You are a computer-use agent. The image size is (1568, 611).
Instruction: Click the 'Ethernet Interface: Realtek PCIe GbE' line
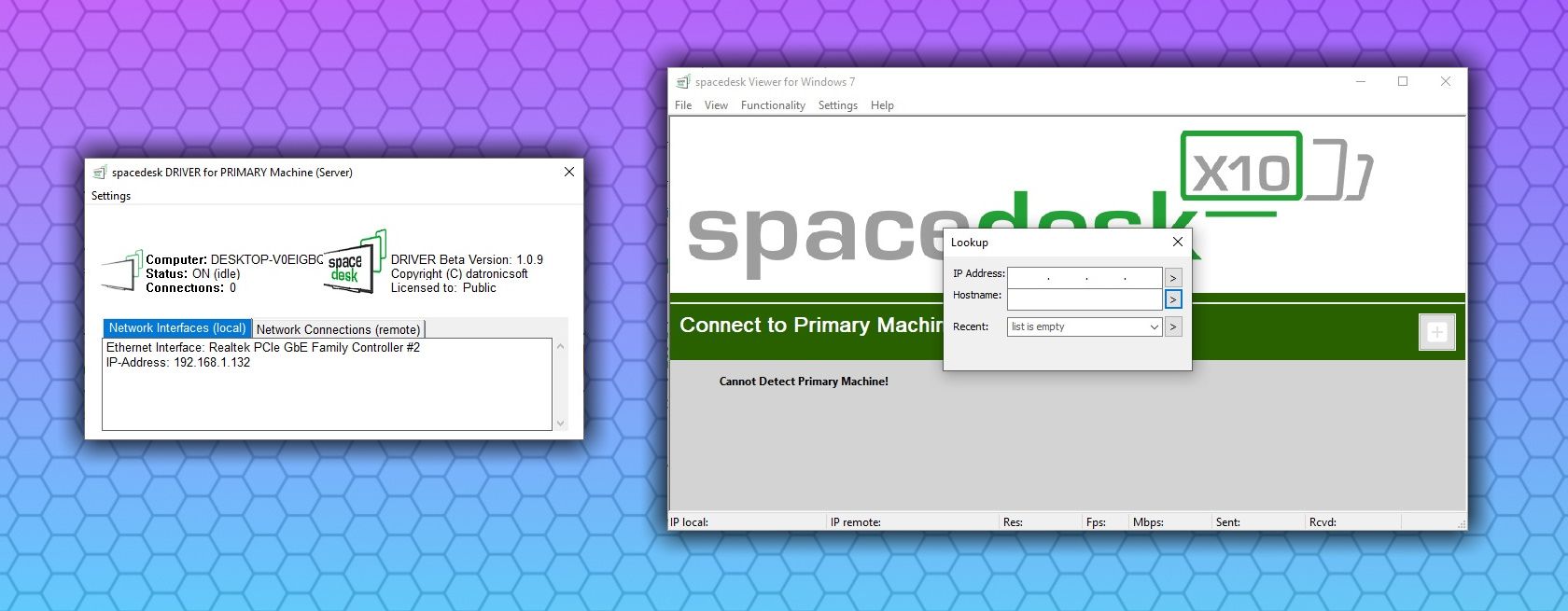[263, 348]
